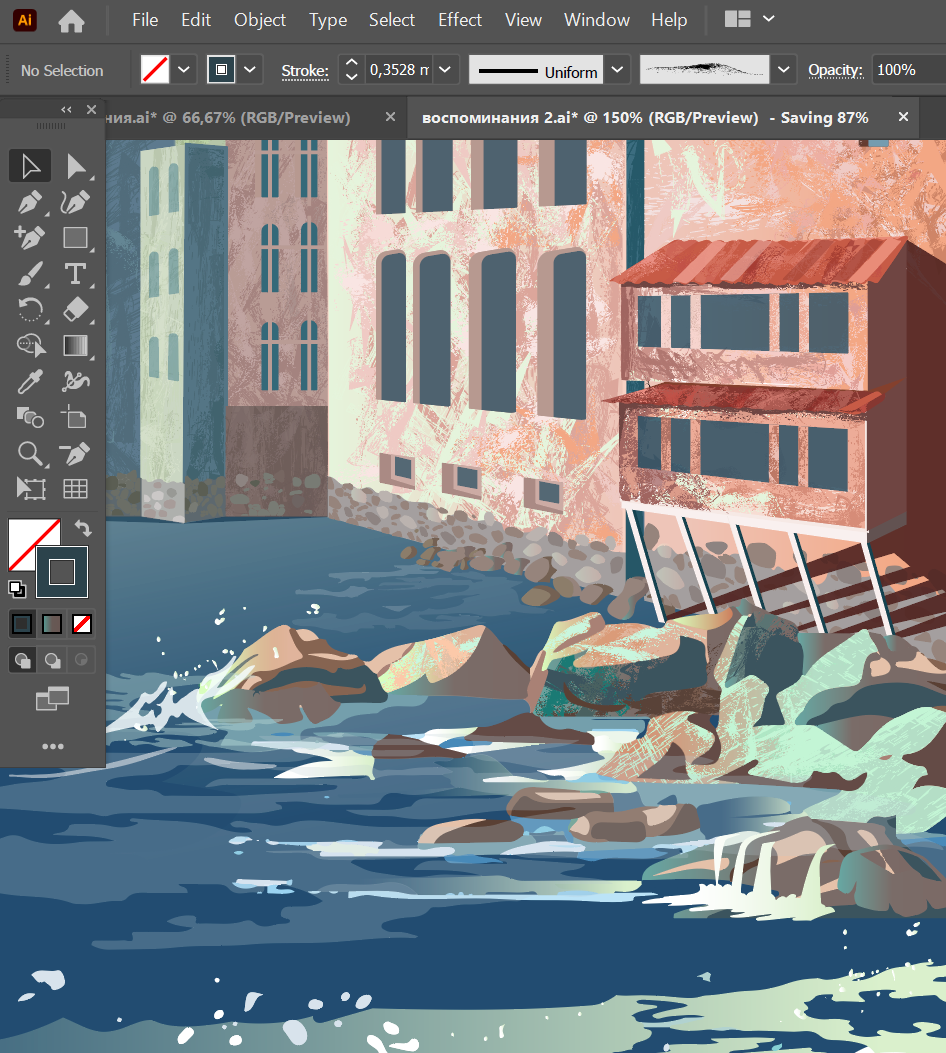Switch to the 66,67% document tab
Image resolution: width=946 pixels, height=1053 pixels.
(x=228, y=118)
